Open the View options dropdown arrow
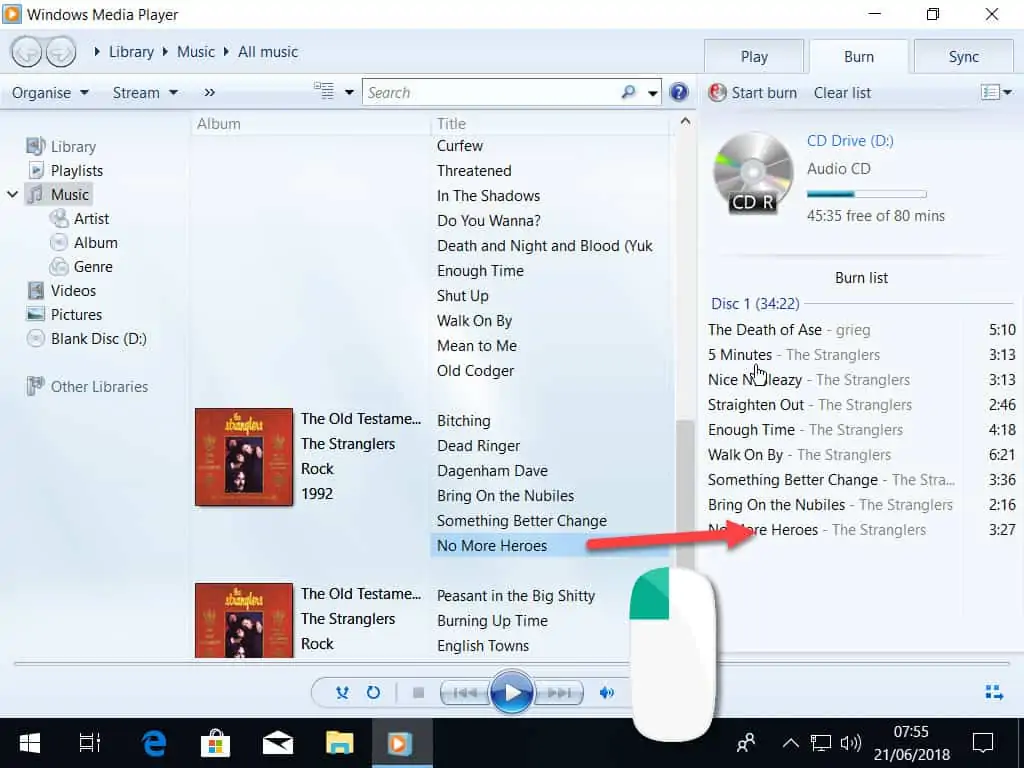The width and height of the screenshot is (1024, 768). point(349,92)
